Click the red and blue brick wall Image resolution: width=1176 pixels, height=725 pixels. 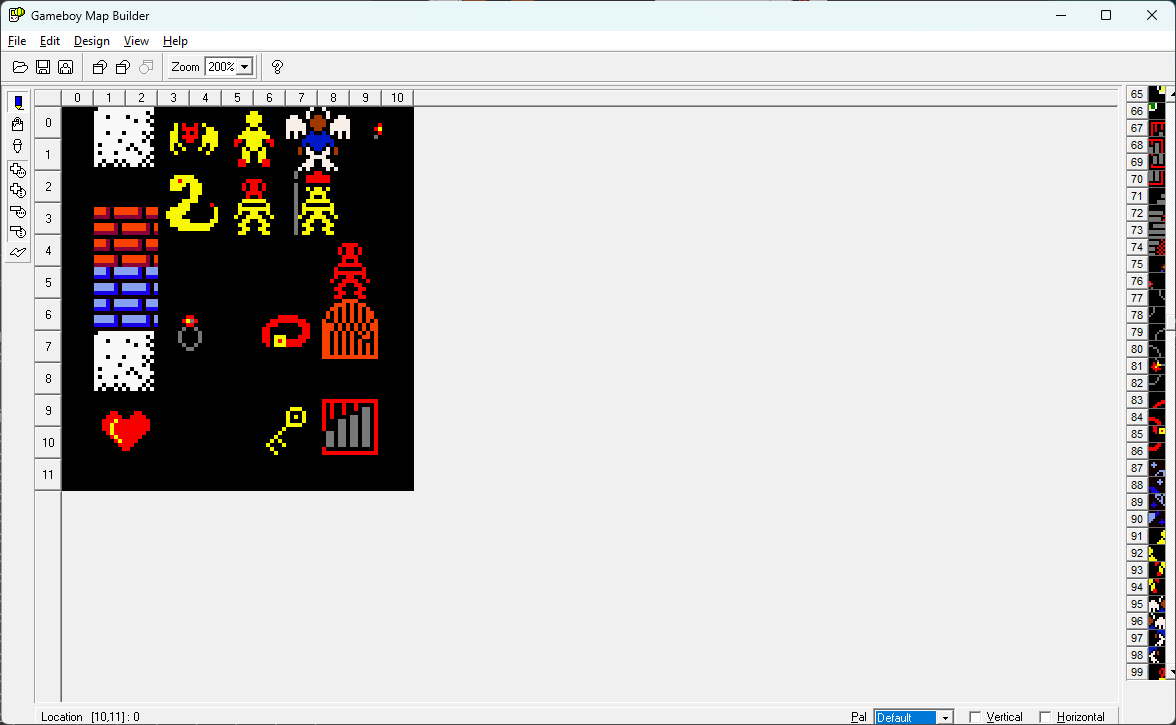tap(126, 267)
